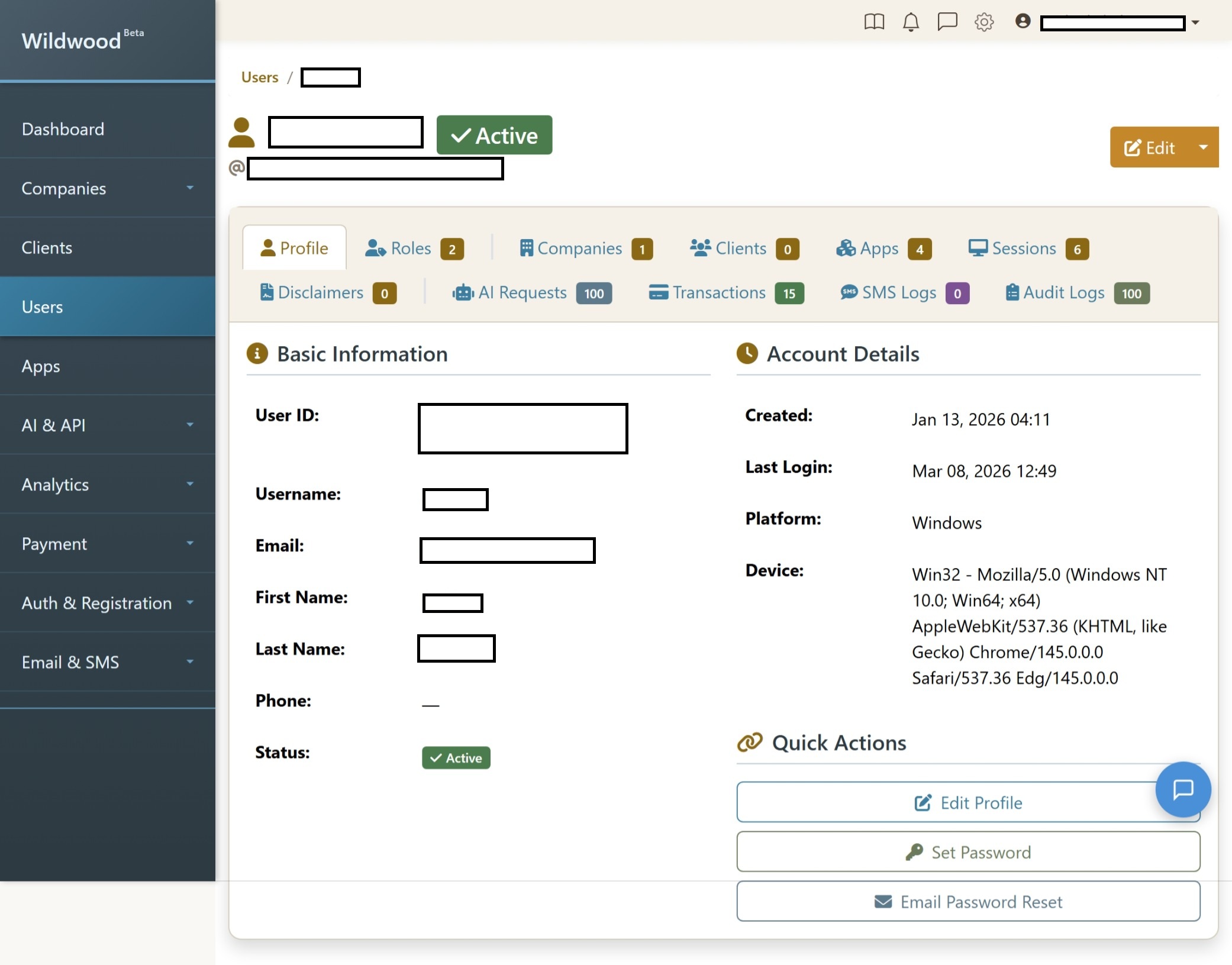The image size is (1232, 965).
Task: Click the account person icon in the top bar
Action: coord(1022,22)
